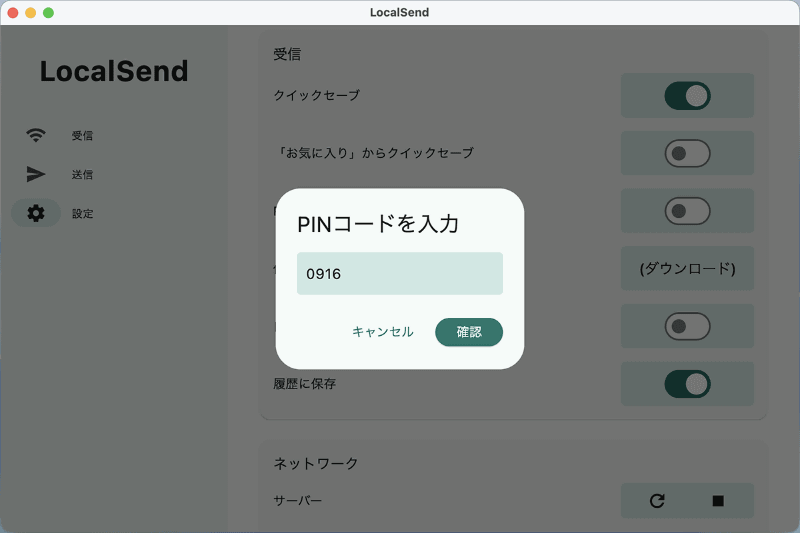Toggle the switch below the ダウンロード button

687,326
